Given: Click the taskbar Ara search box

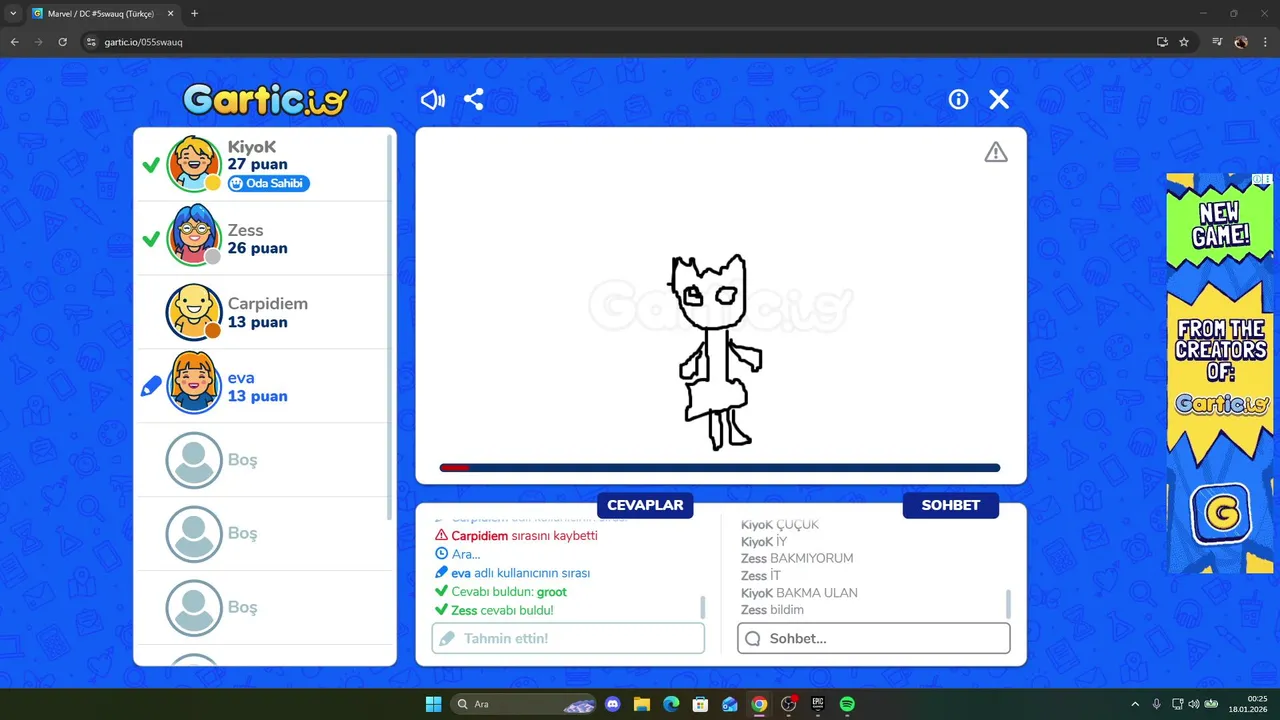Looking at the screenshot, I should pyautogui.click(x=524, y=704).
